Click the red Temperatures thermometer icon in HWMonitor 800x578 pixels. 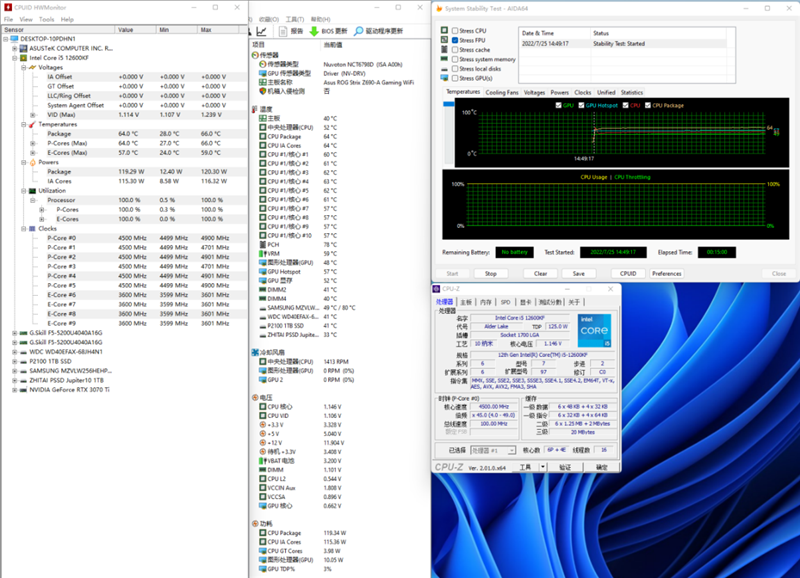pyautogui.click(x=32, y=124)
